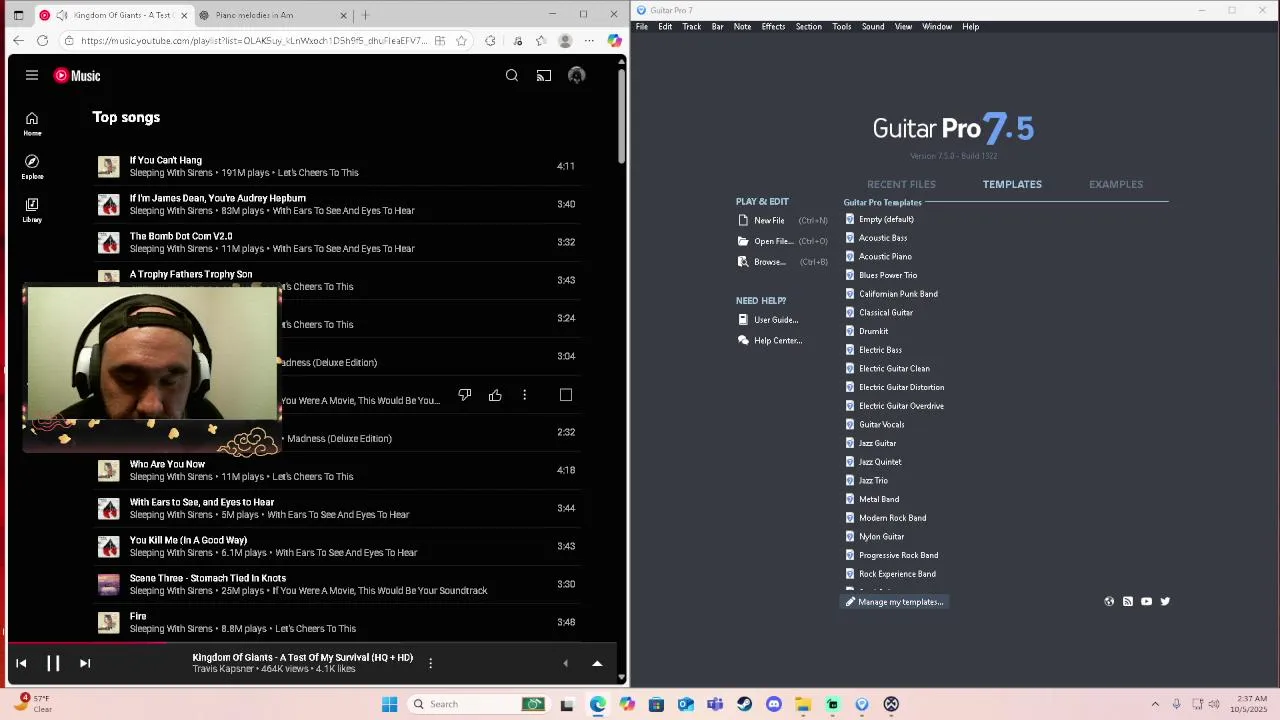Tick the checkbox on highlighted song row
The width and height of the screenshot is (1280, 720).
tap(566, 395)
